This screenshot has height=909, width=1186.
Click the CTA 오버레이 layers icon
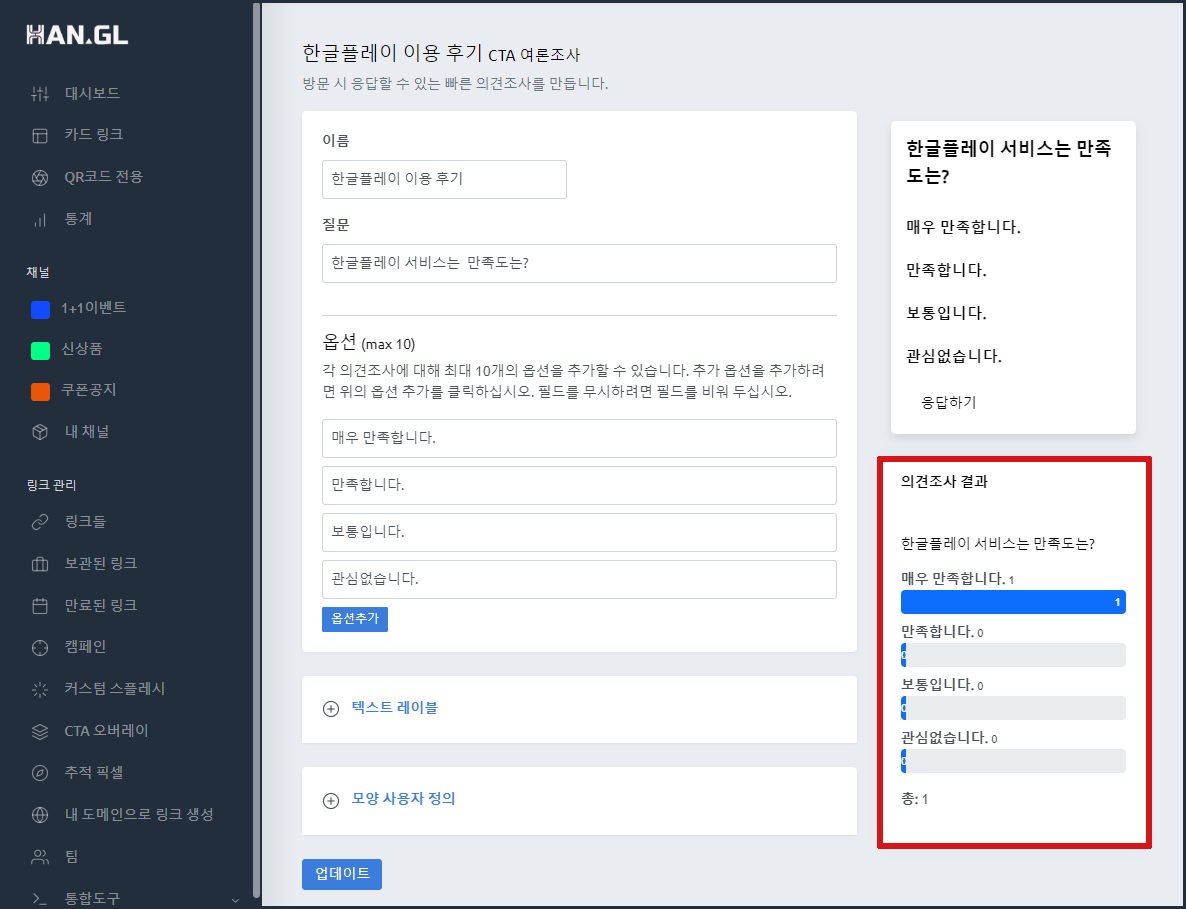tap(40, 731)
